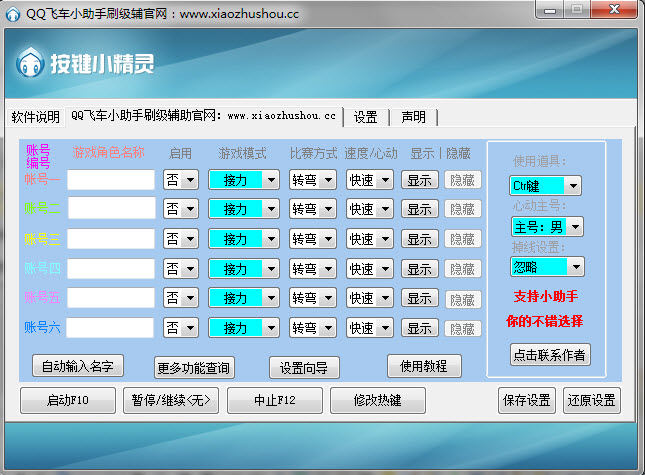
Task: Click the 启动F10 start button
Action: [x=68, y=400]
